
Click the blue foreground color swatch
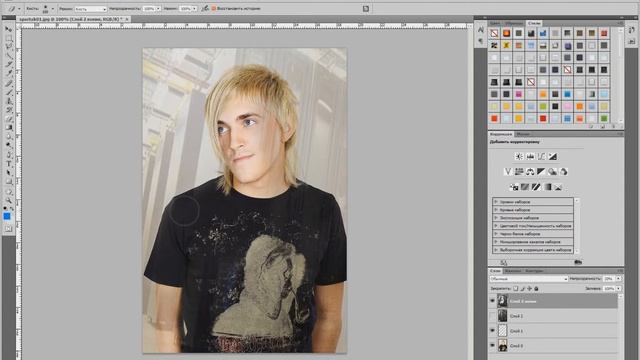coord(7,216)
